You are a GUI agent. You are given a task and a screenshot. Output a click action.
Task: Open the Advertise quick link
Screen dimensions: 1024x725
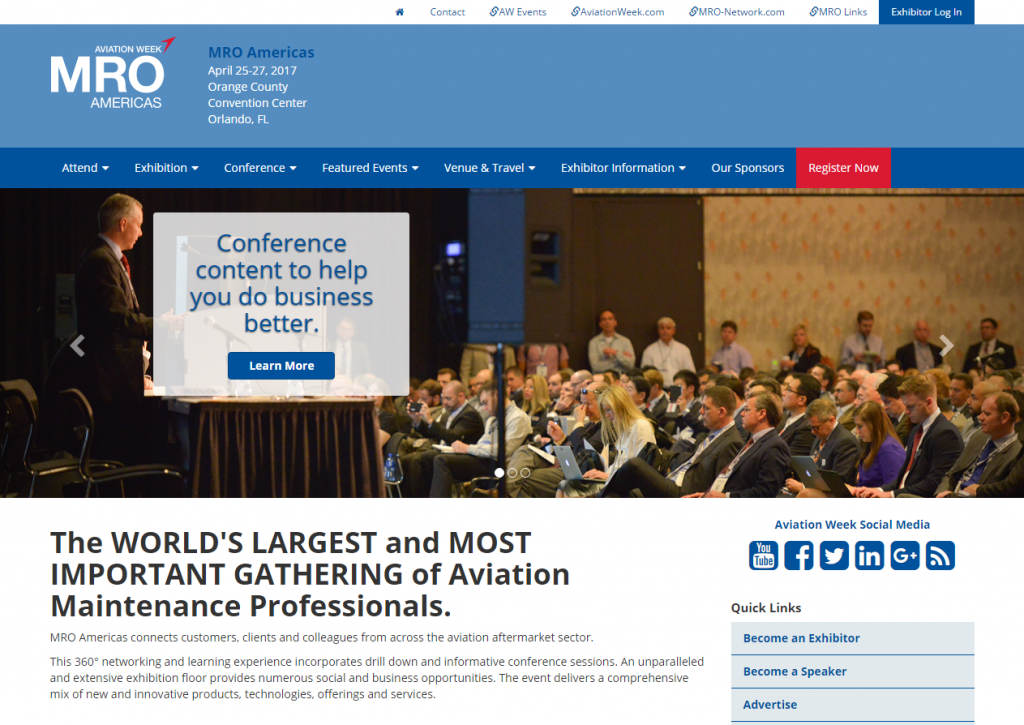tap(852, 705)
